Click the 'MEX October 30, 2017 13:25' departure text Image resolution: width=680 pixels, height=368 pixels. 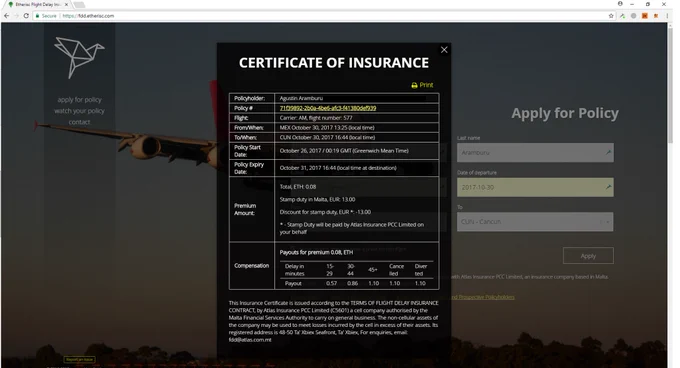click(x=327, y=127)
